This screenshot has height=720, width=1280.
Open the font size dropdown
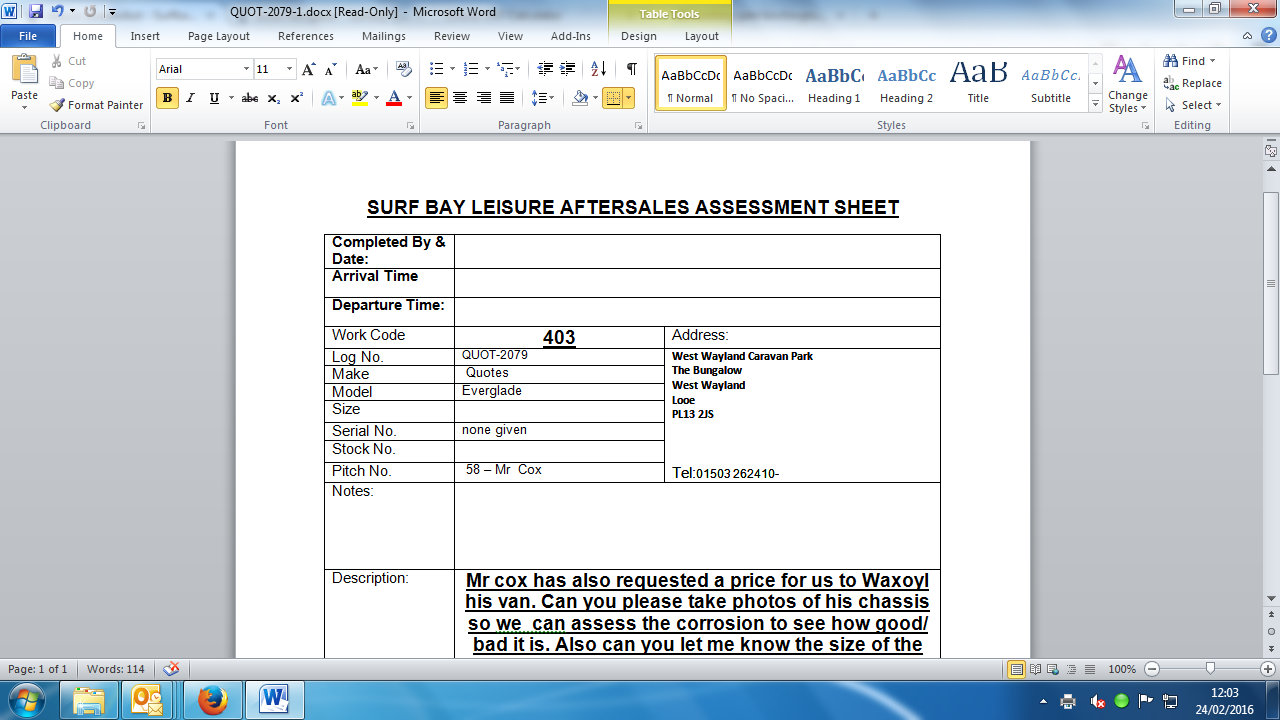(x=290, y=69)
